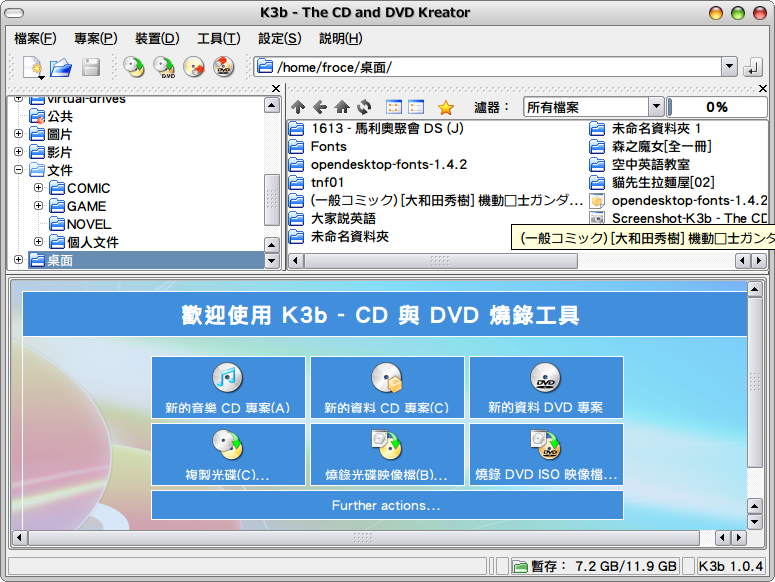Select the NOVEL folder in tree
The height and width of the screenshot is (582, 775).
[80, 224]
